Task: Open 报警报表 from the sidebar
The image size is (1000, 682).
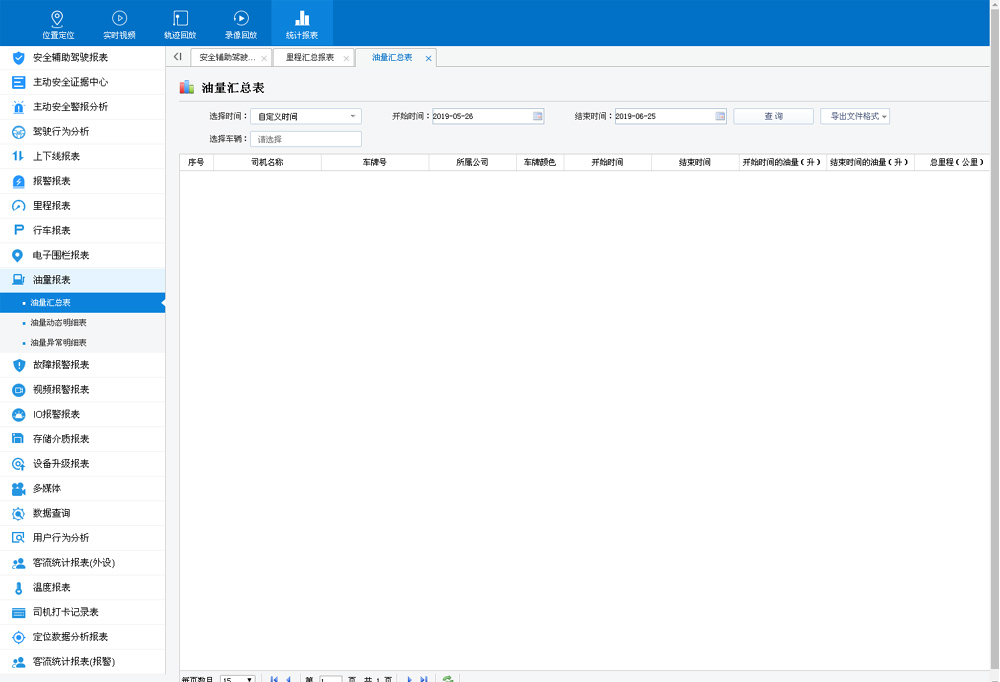Action: 51,181
